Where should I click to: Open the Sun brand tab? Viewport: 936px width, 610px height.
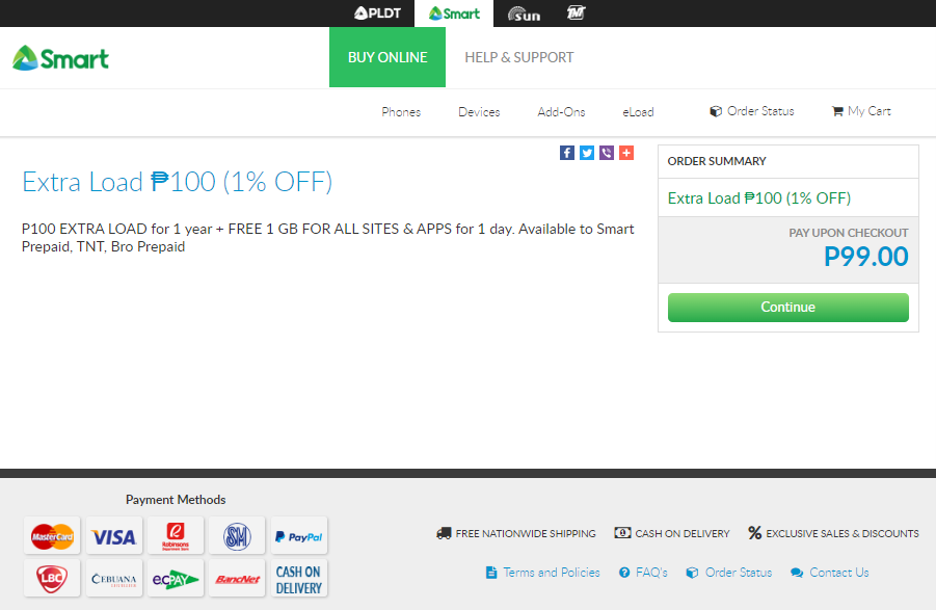click(x=524, y=14)
